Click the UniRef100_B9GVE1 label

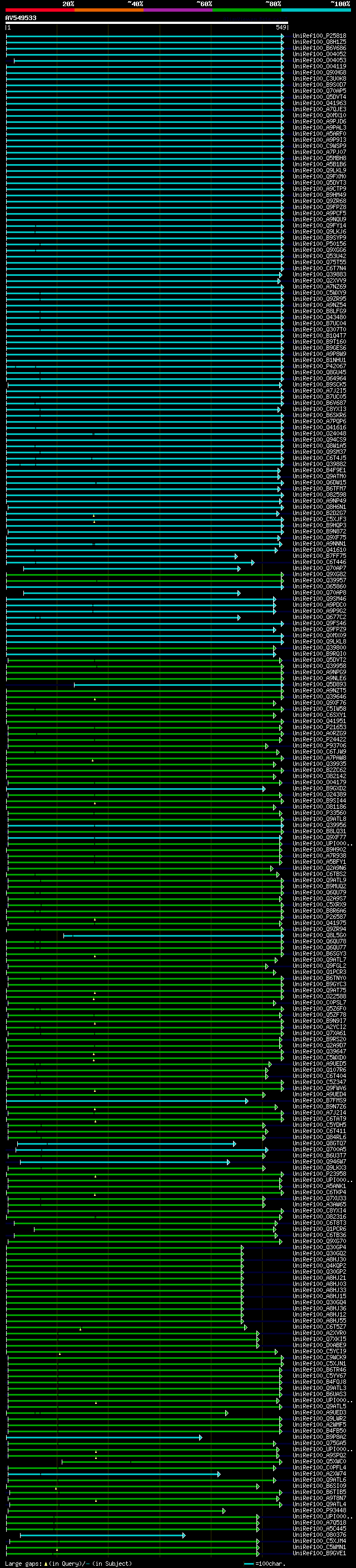tap(319, 1553)
